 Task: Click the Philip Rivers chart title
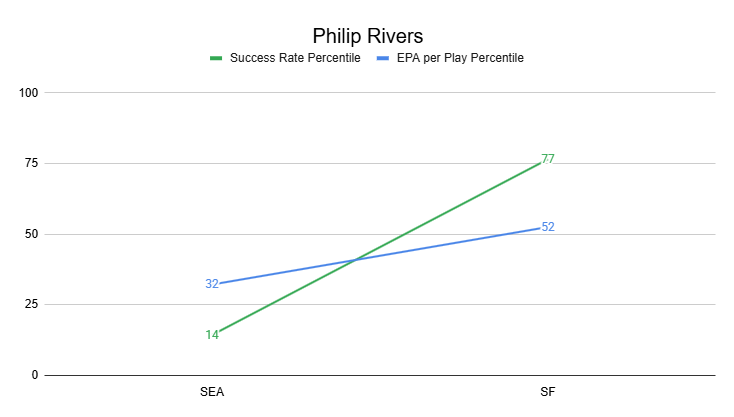coord(367,35)
